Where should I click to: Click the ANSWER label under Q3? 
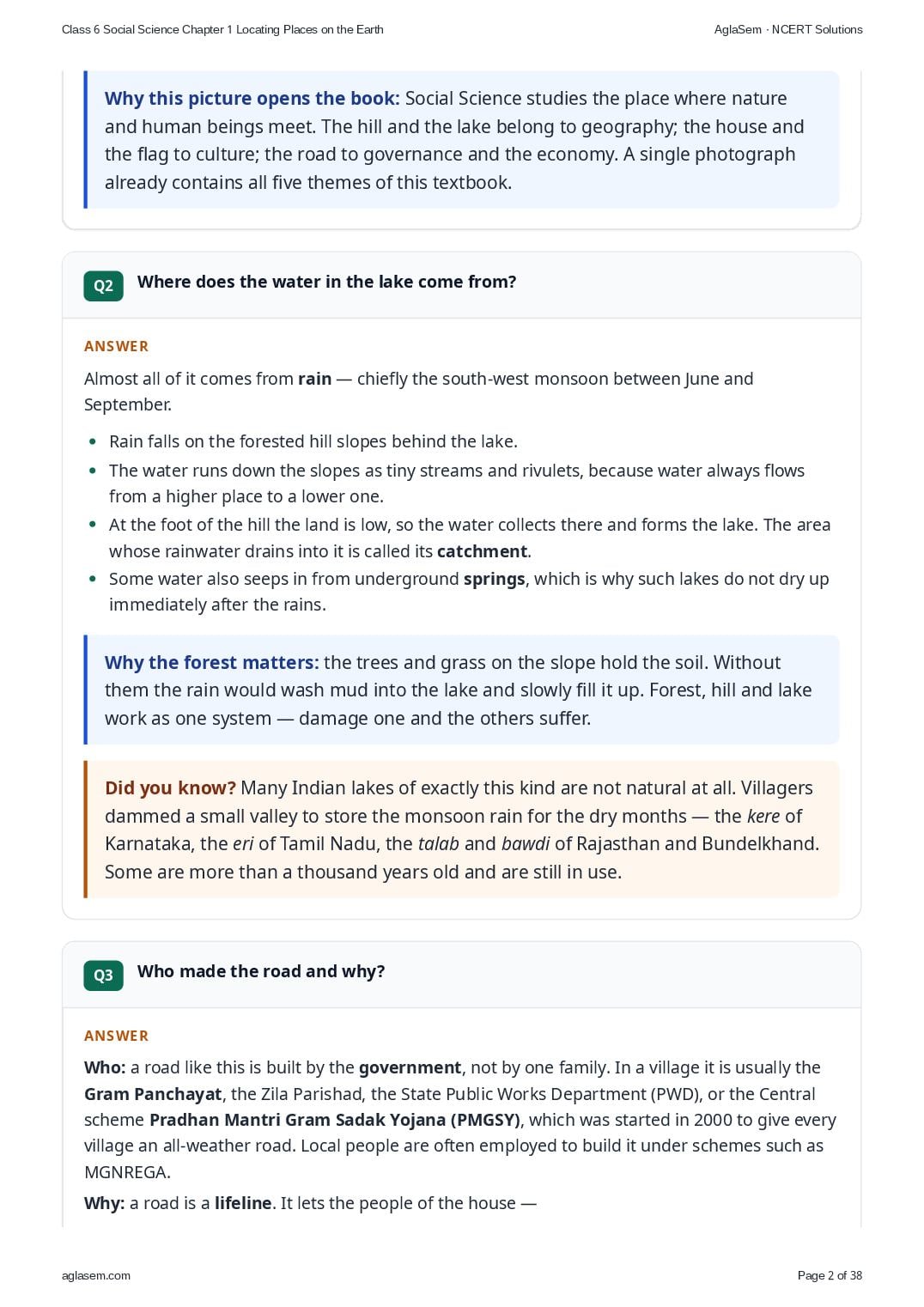(116, 1036)
